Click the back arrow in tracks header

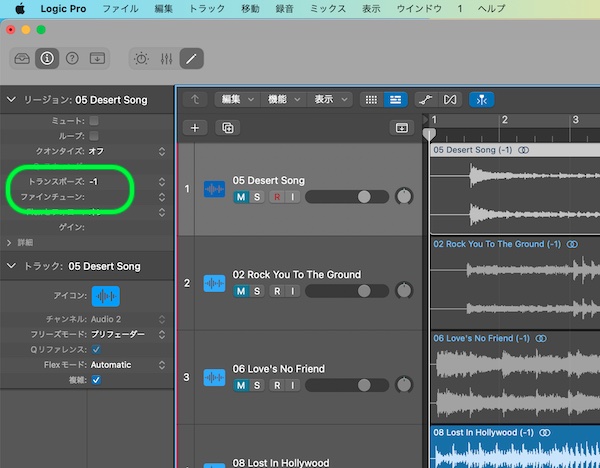195,100
